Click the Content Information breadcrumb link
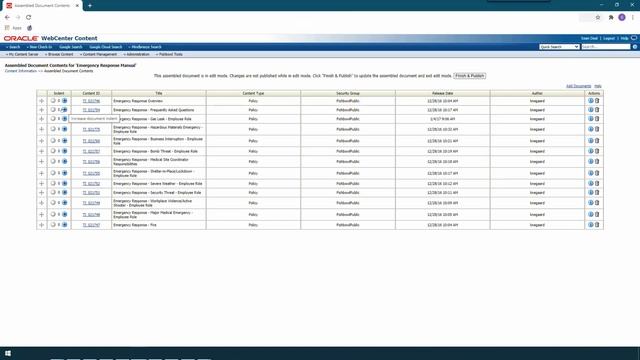The image size is (640, 360). [x=20, y=71]
